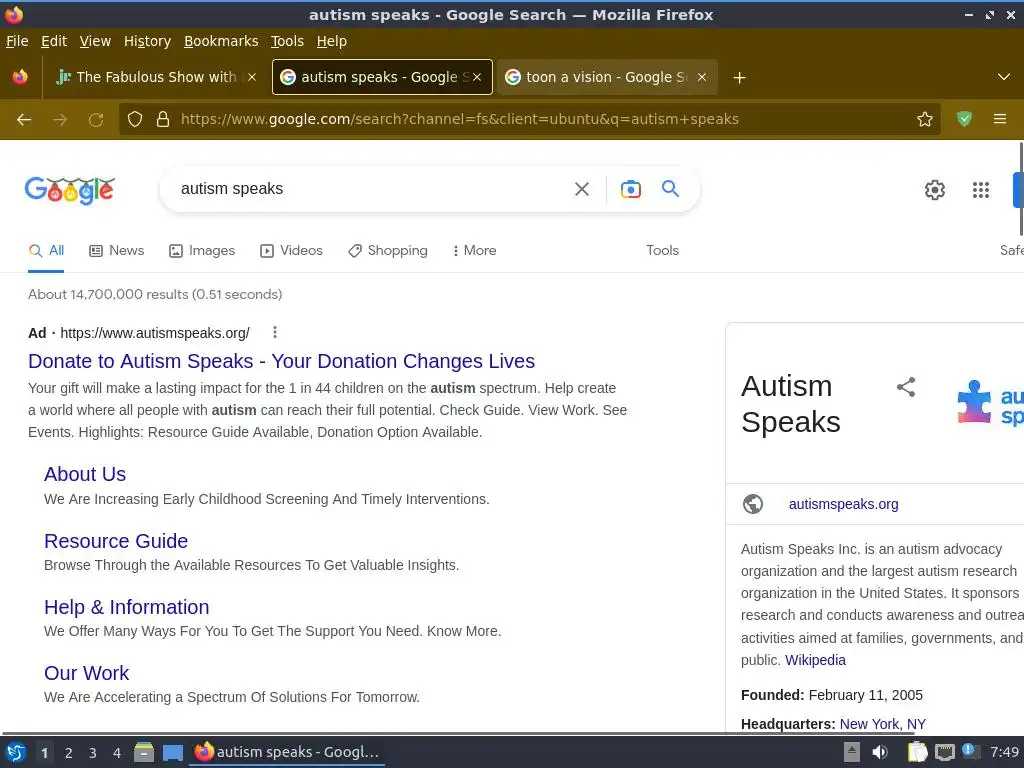This screenshot has width=1024, height=768.
Task: Select the Shopping results tab
Action: 388,251
